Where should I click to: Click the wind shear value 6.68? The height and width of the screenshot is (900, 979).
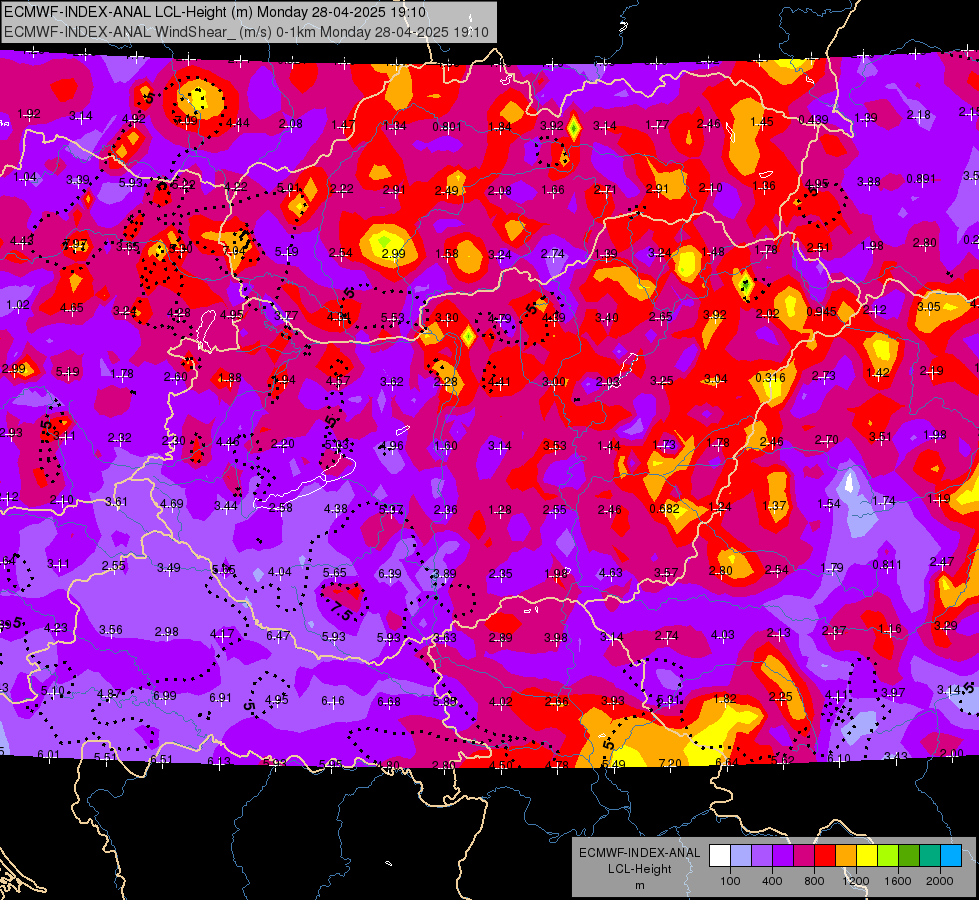tap(389, 701)
